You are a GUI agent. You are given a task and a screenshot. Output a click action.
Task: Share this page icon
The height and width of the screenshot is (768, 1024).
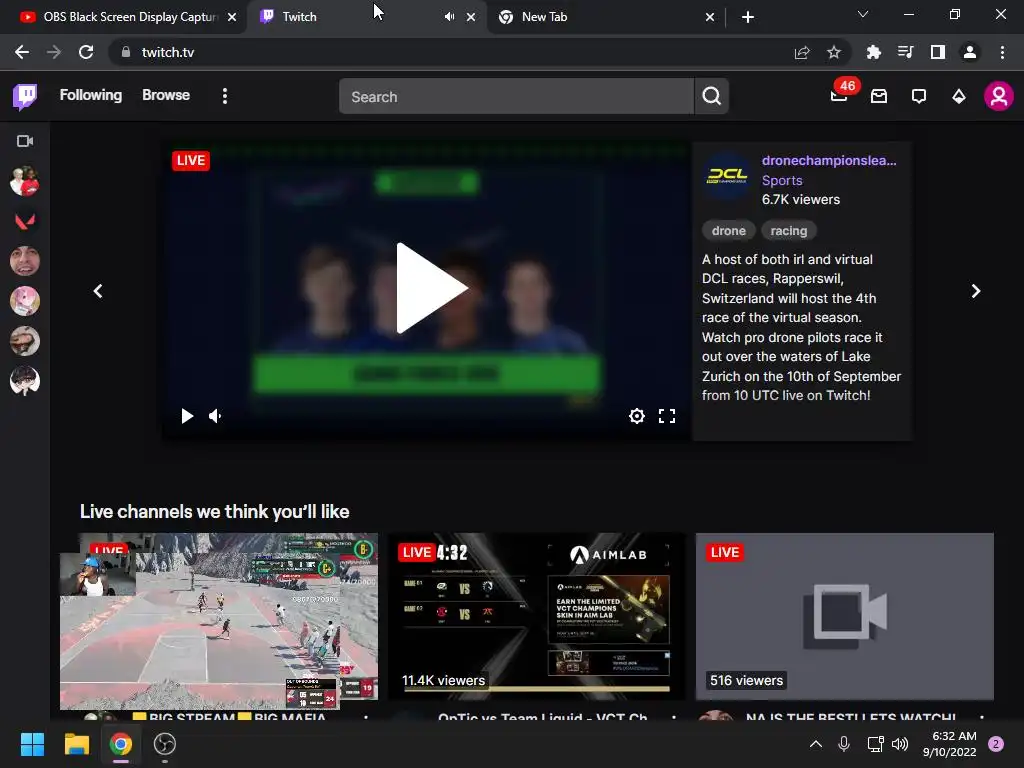coord(802,52)
